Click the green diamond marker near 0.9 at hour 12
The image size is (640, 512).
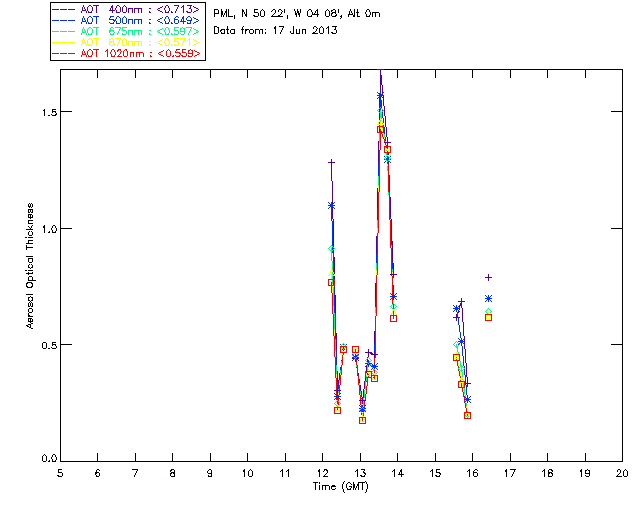coord(331,249)
